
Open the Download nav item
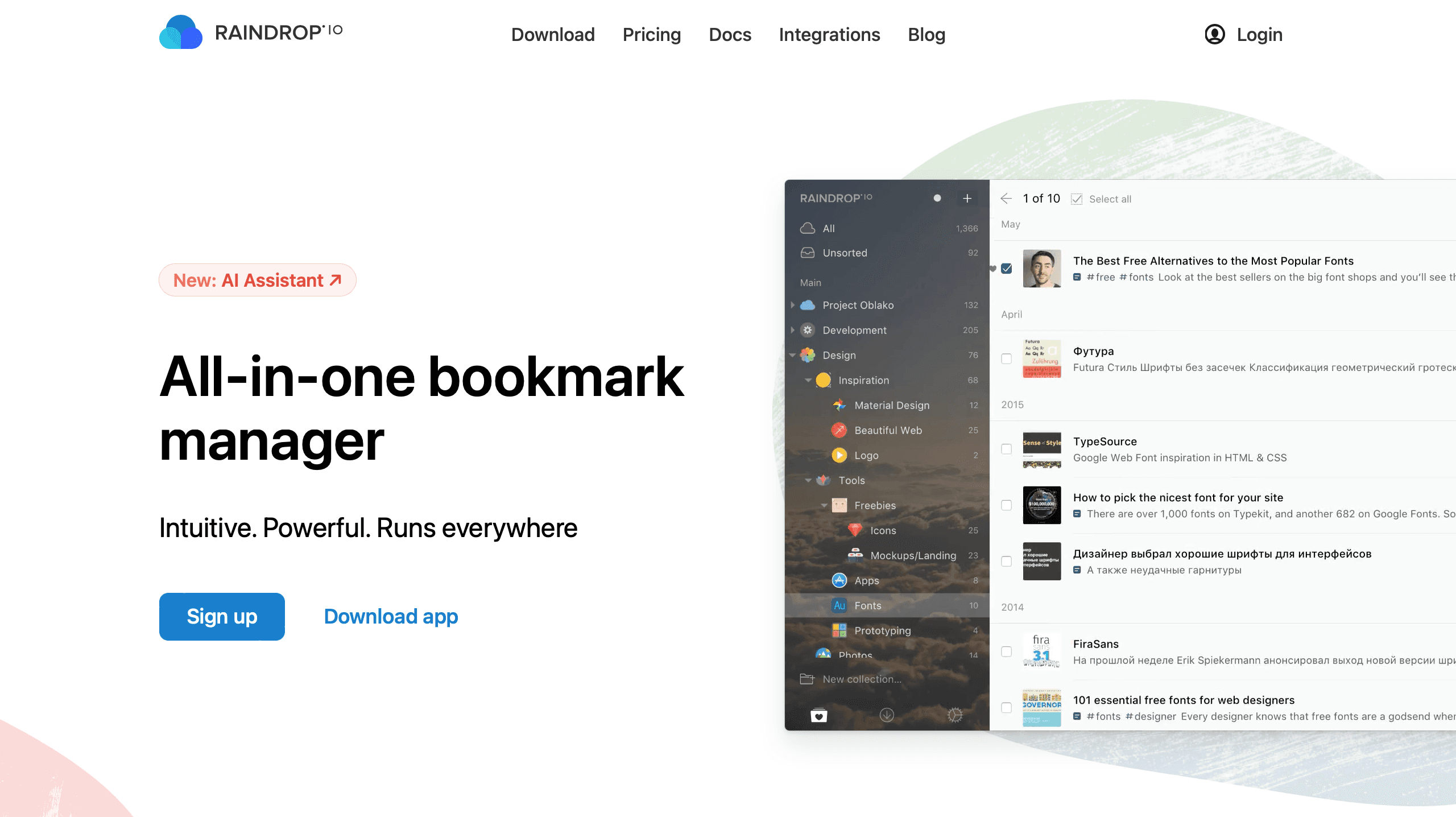point(553,35)
